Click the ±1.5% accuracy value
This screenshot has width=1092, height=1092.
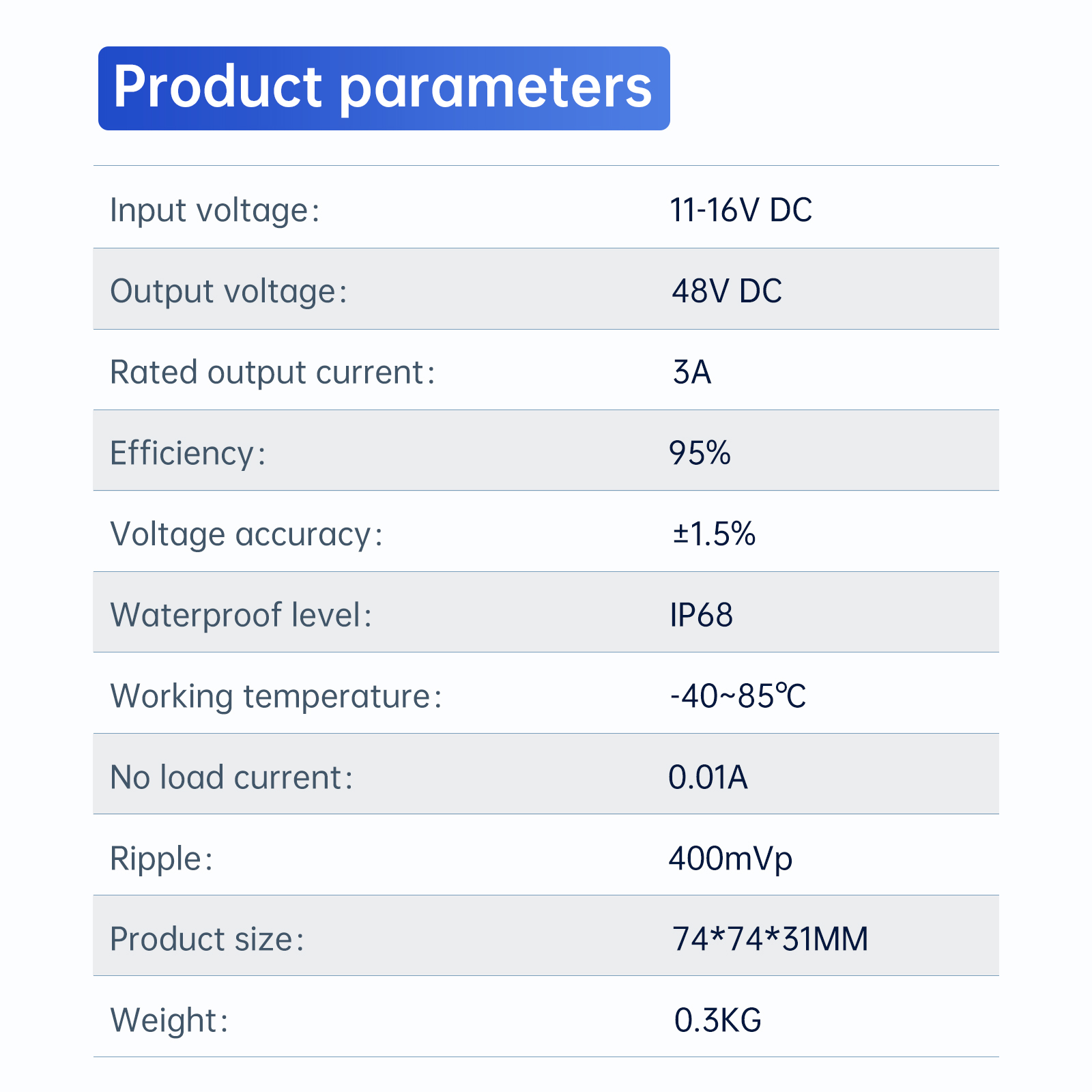pos(714,534)
